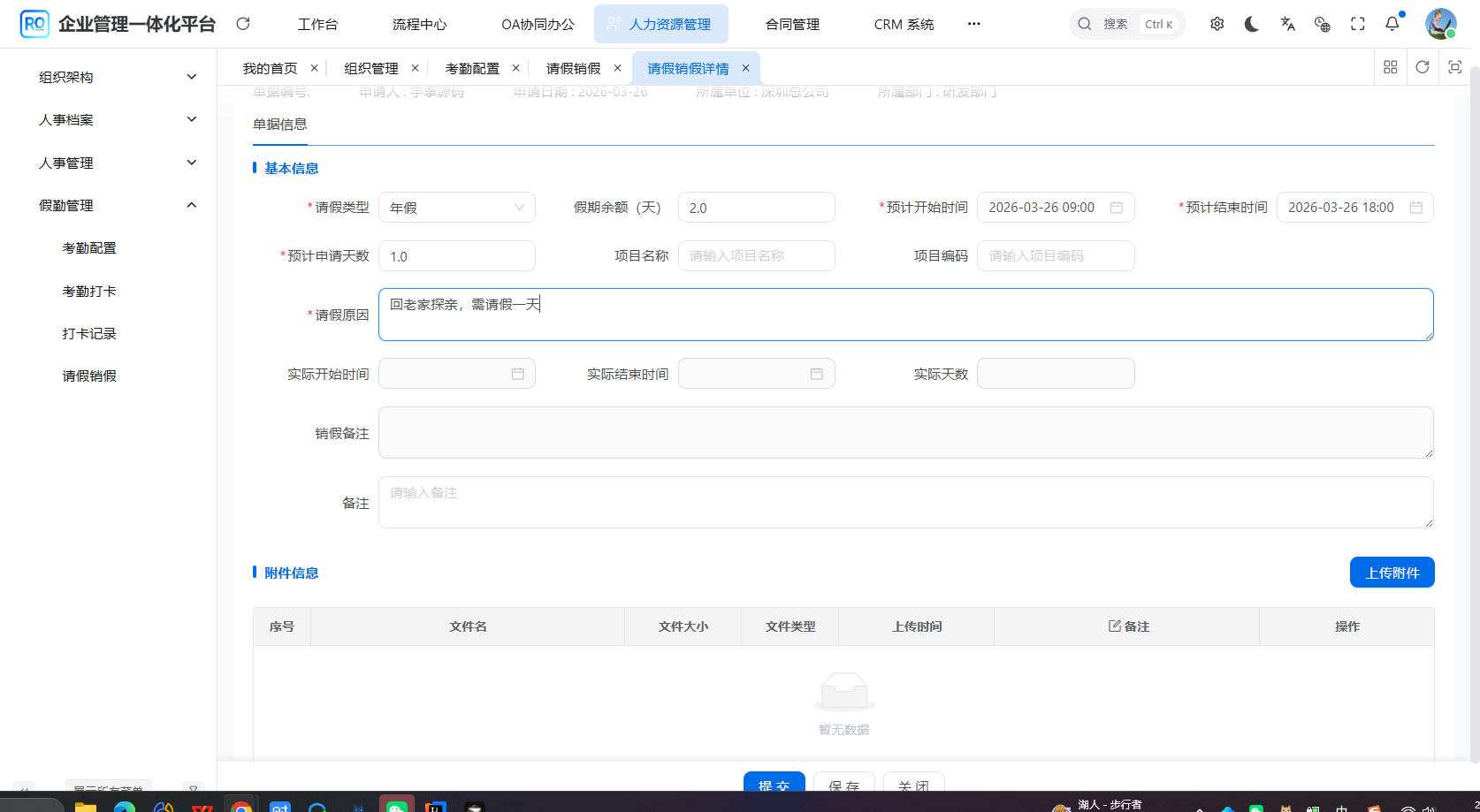Image resolution: width=1480 pixels, height=812 pixels.
Task: Click the 上传附件 button
Action: (x=1392, y=573)
